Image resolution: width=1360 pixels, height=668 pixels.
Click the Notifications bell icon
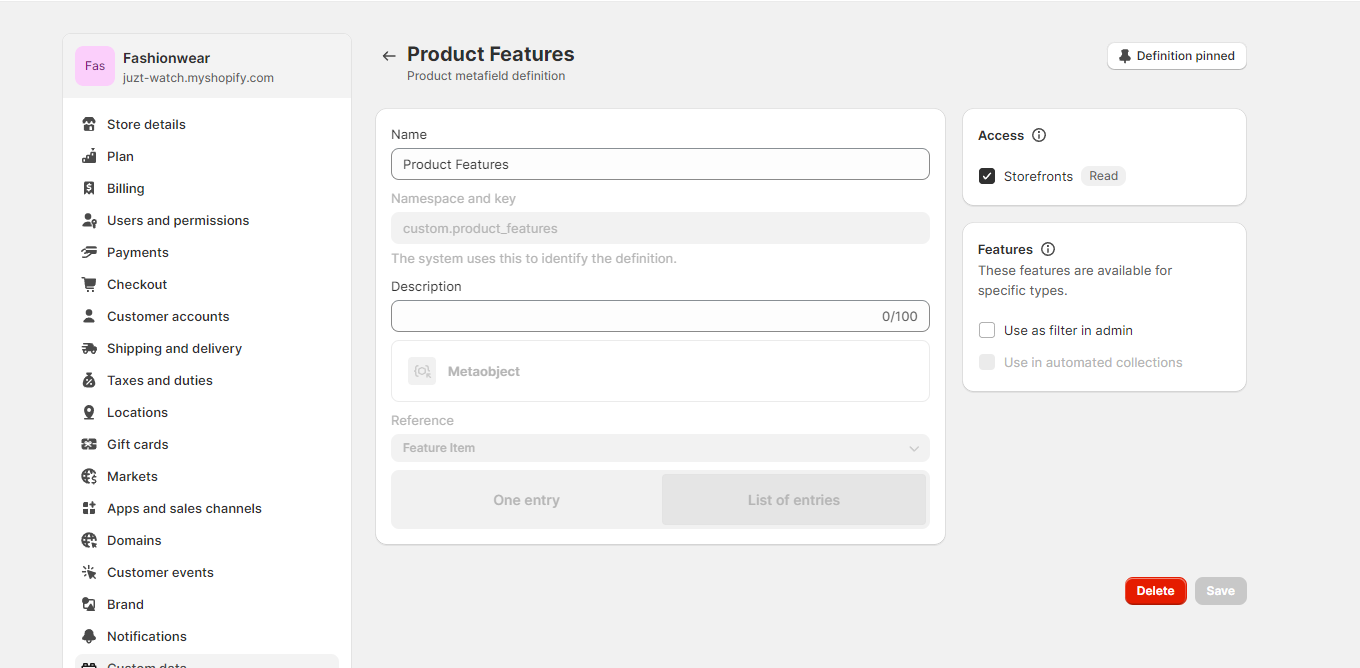pos(89,636)
